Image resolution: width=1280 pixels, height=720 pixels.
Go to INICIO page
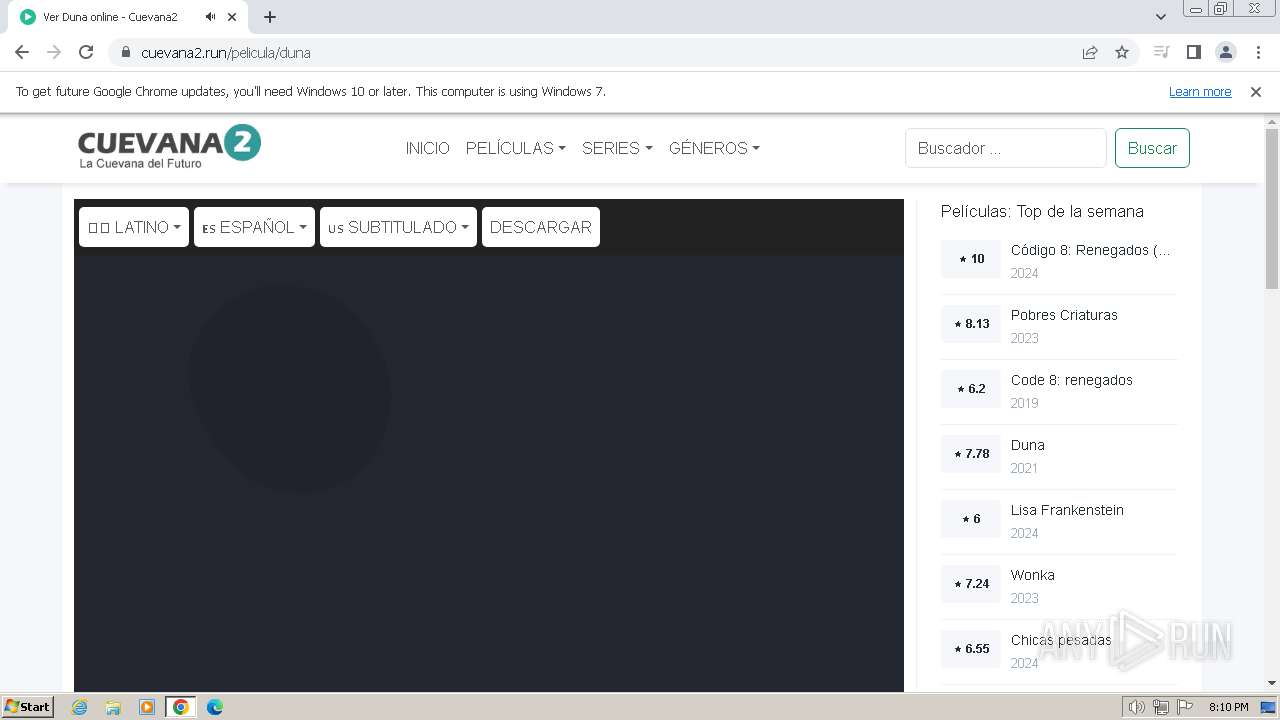(x=427, y=148)
